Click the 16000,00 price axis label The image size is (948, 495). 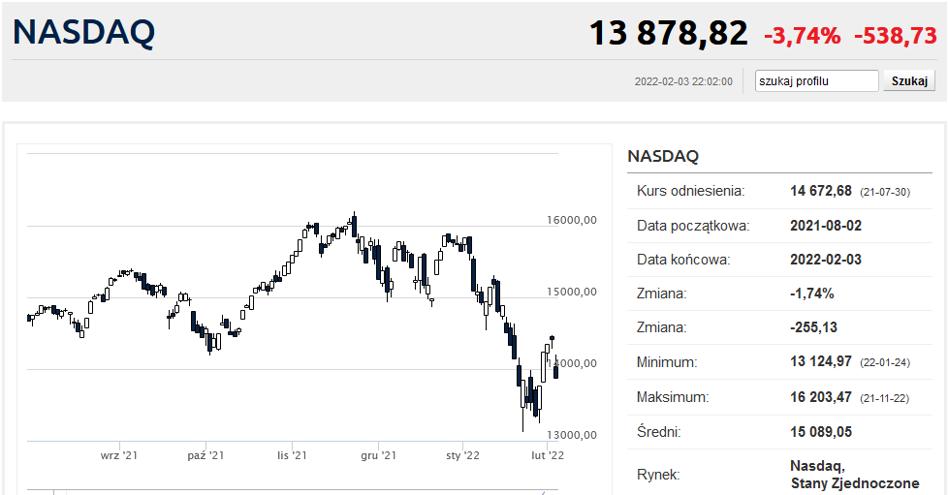pos(572,221)
